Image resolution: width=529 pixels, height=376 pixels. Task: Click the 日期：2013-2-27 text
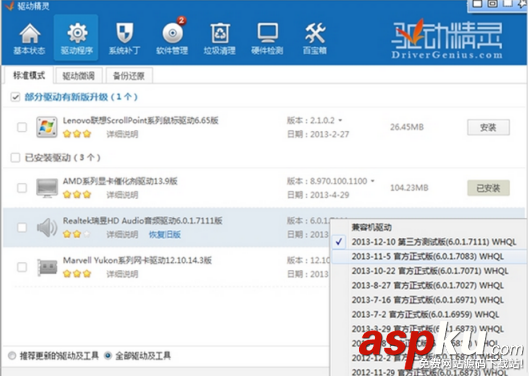pyautogui.click(x=318, y=134)
